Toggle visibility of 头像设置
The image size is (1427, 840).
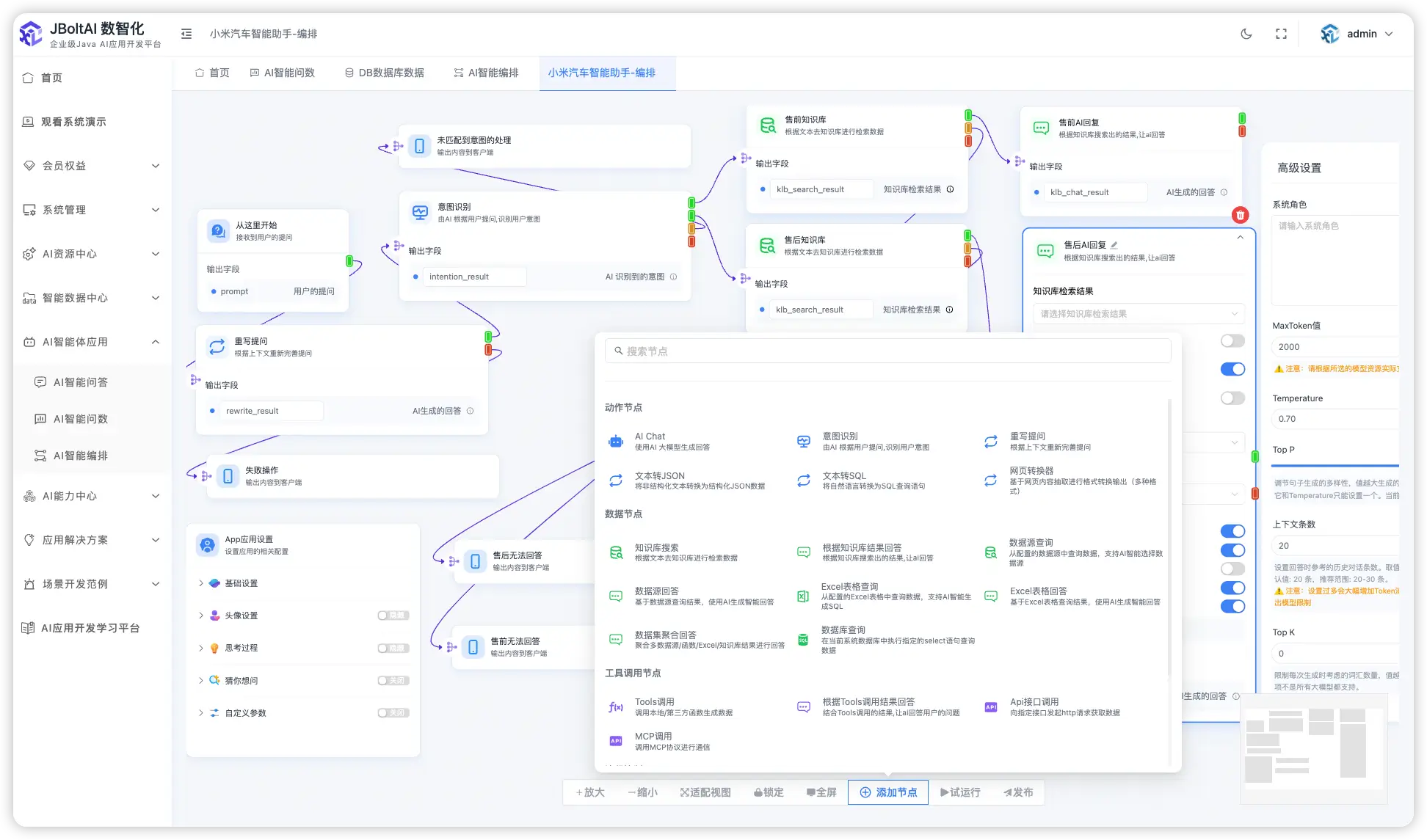click(393, 615)
